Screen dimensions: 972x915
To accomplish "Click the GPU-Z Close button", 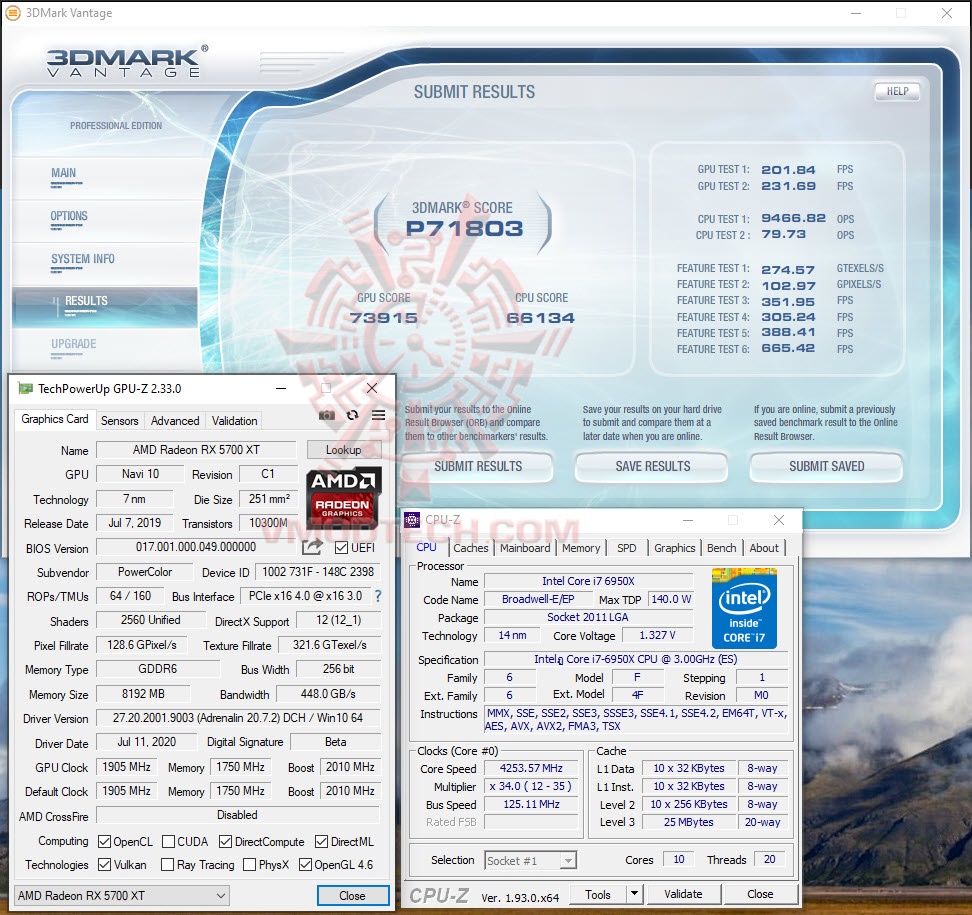I will [x=352, y=896].
